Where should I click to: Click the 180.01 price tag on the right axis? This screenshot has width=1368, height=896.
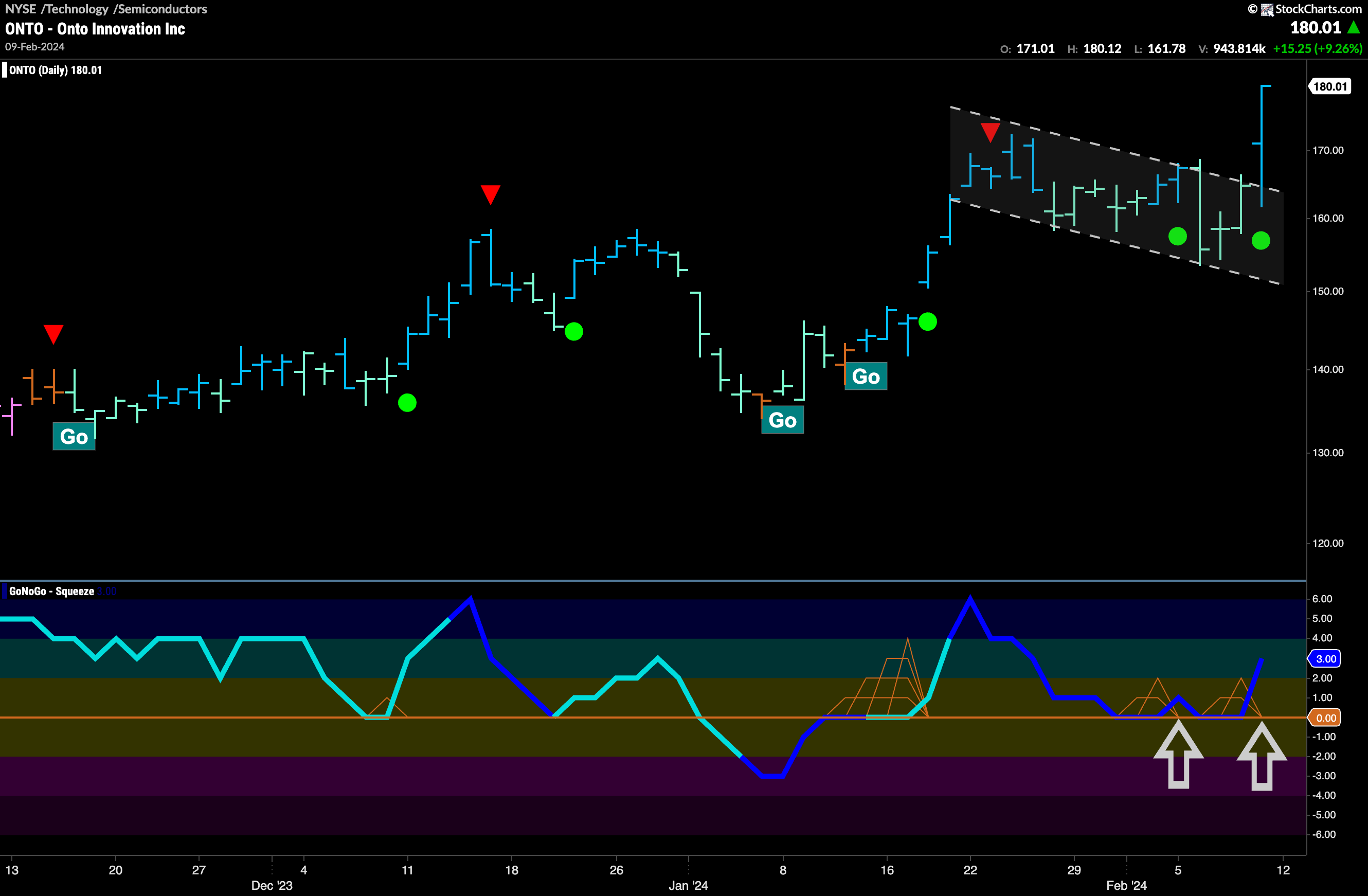pyautogui.click(x=1330, y=86)
